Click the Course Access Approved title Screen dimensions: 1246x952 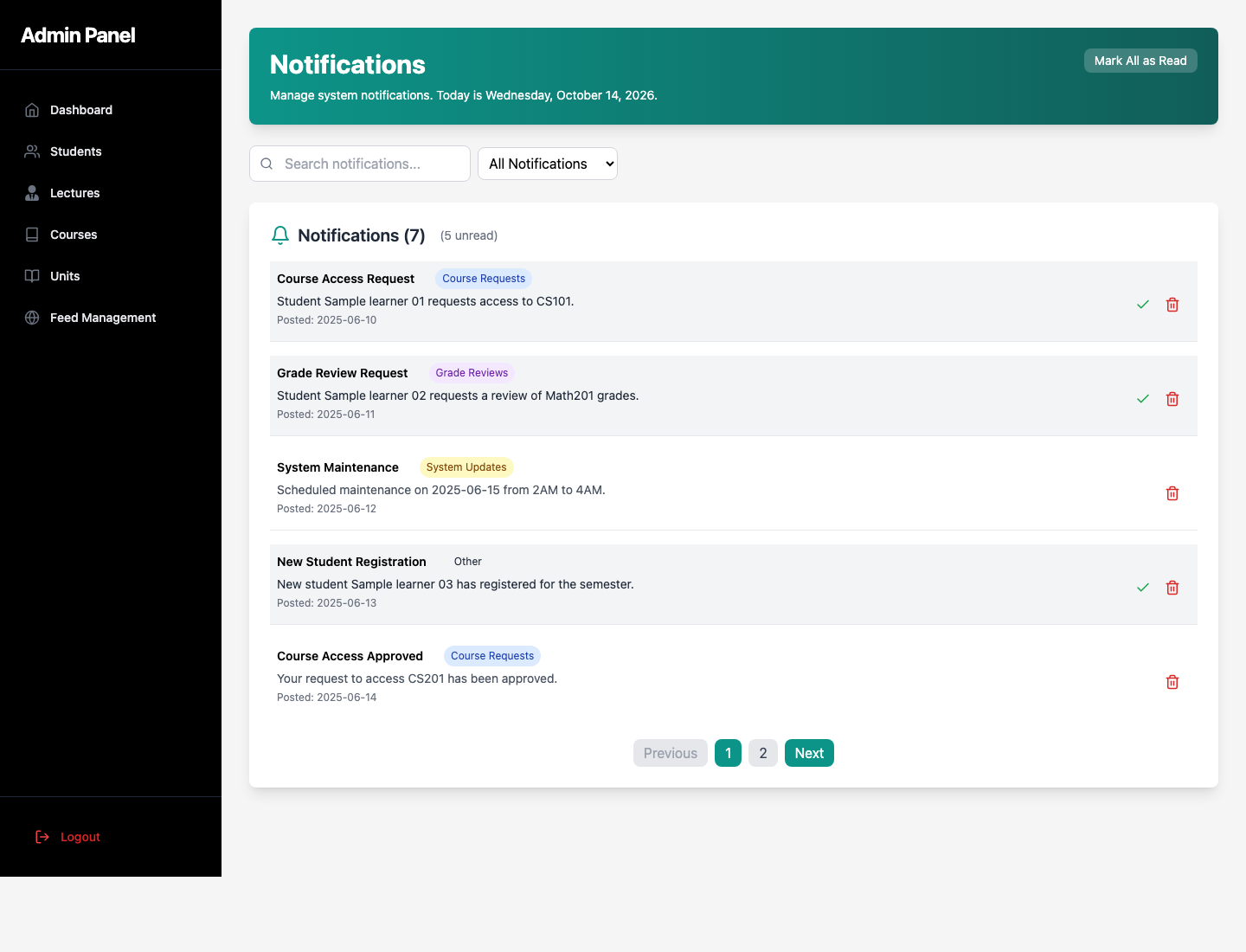coord(350,656)
